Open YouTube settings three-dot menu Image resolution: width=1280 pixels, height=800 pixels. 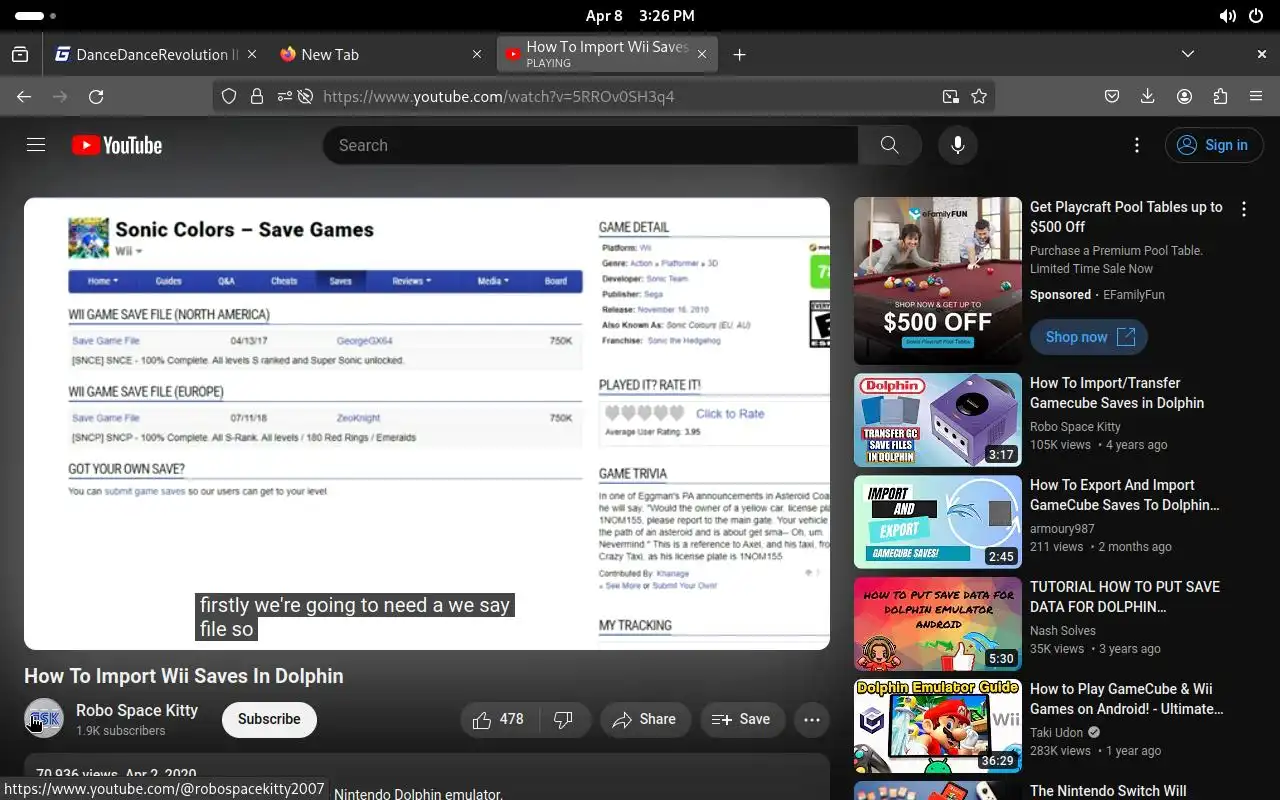1136,145
